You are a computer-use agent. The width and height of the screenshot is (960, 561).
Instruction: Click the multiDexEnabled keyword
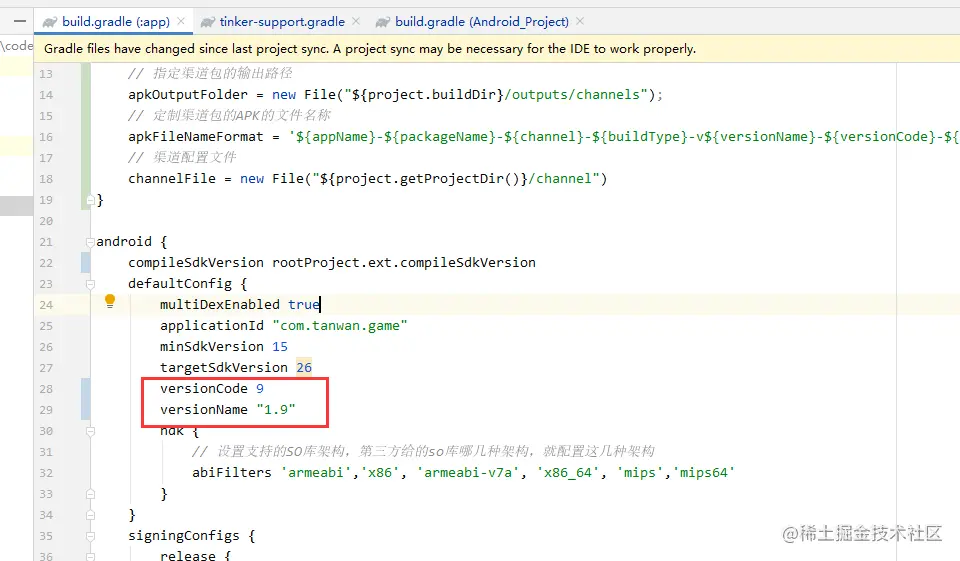click(x=220, y=304)
